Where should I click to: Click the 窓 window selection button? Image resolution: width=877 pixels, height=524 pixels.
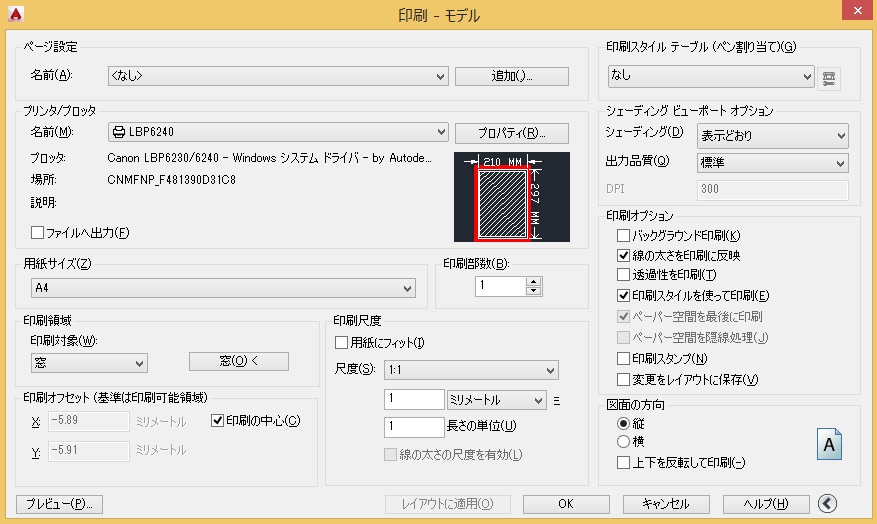pyautogui.click(x=238, y=362)
